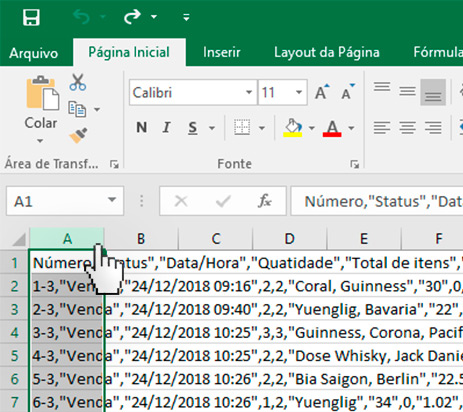
Task: Click the Align Right icon
Action: (433, 128)
